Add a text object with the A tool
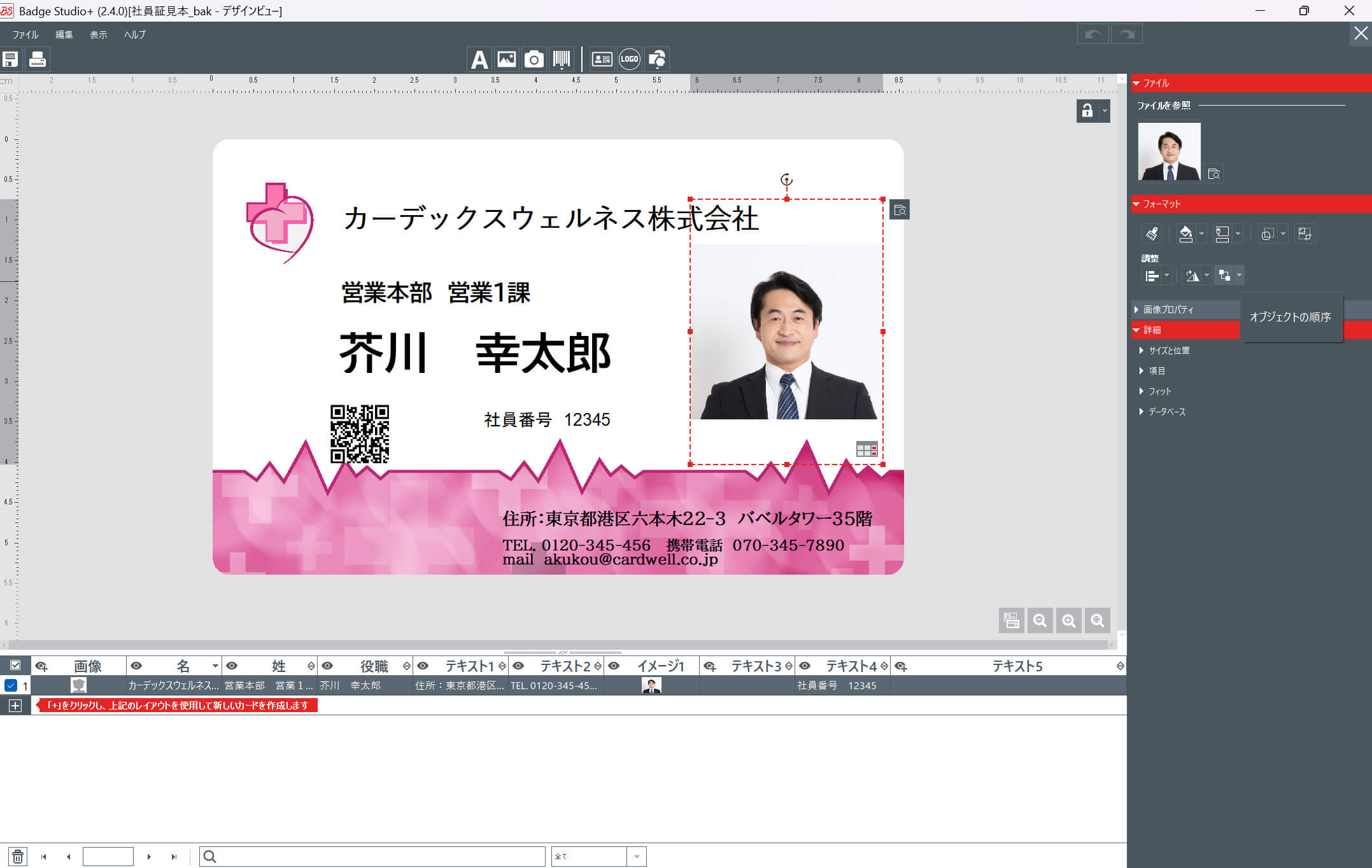The image size is (1372, 868). (478, 59)
